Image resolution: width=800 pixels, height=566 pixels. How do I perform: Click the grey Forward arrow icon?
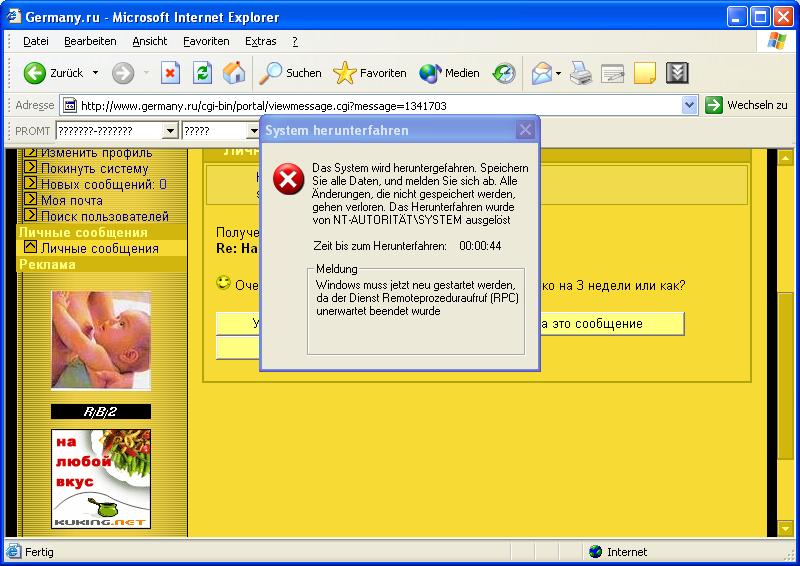coord(123,73)
